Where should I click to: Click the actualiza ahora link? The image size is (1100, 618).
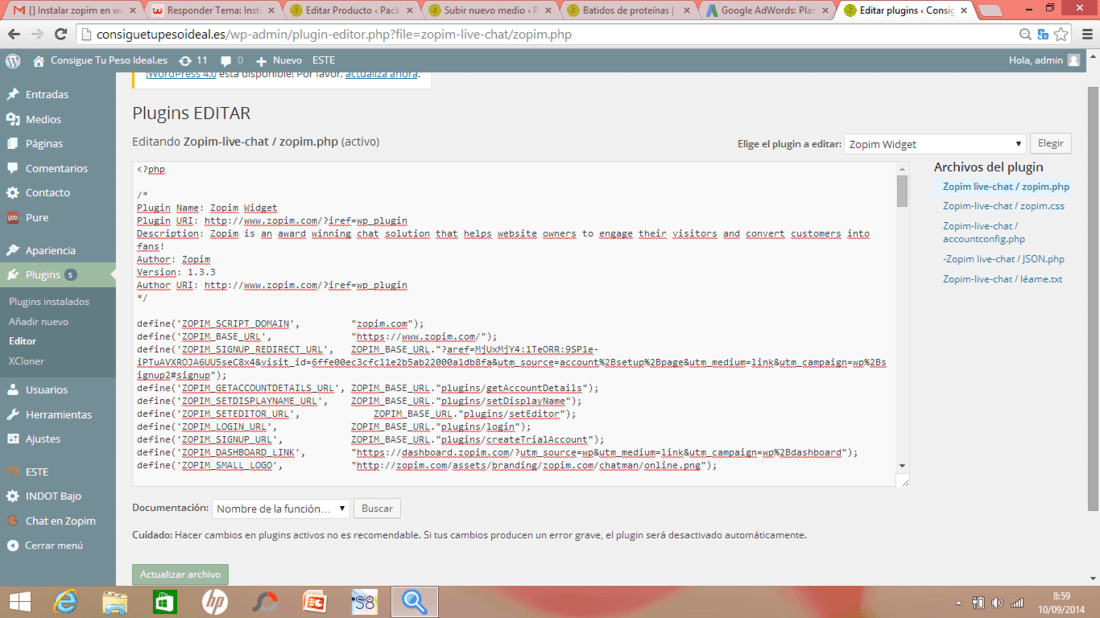pyautogui.click(x=381, y=74)
